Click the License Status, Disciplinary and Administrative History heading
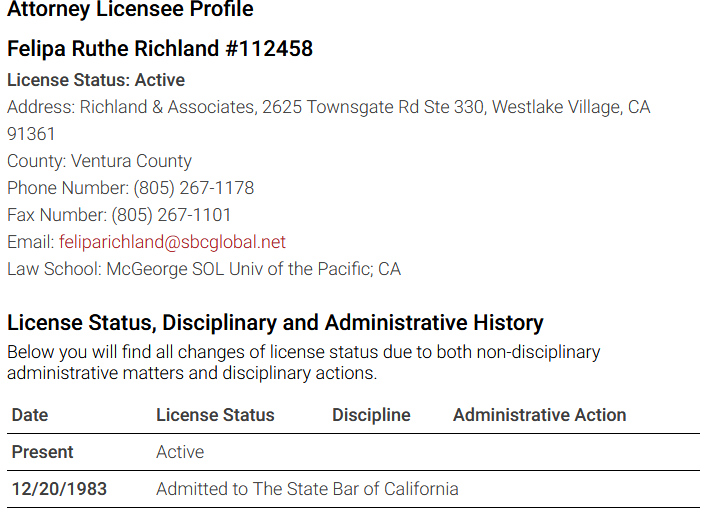Viewport: 704px width, 514px height. pyautogui.click(x=275, y=323)
